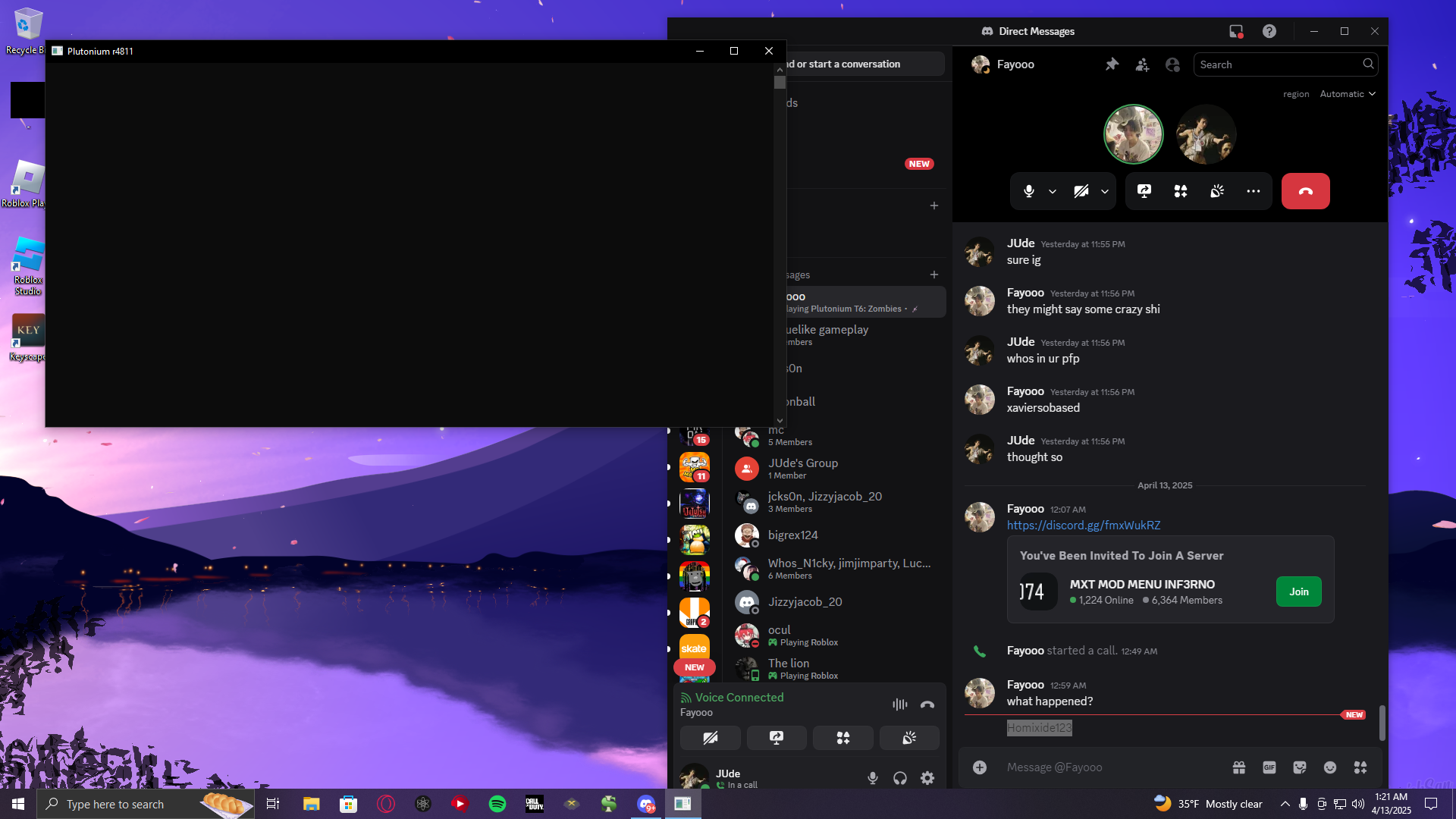
Task: Add friends to DM with Fayooo
Action: pos(1142,64)
